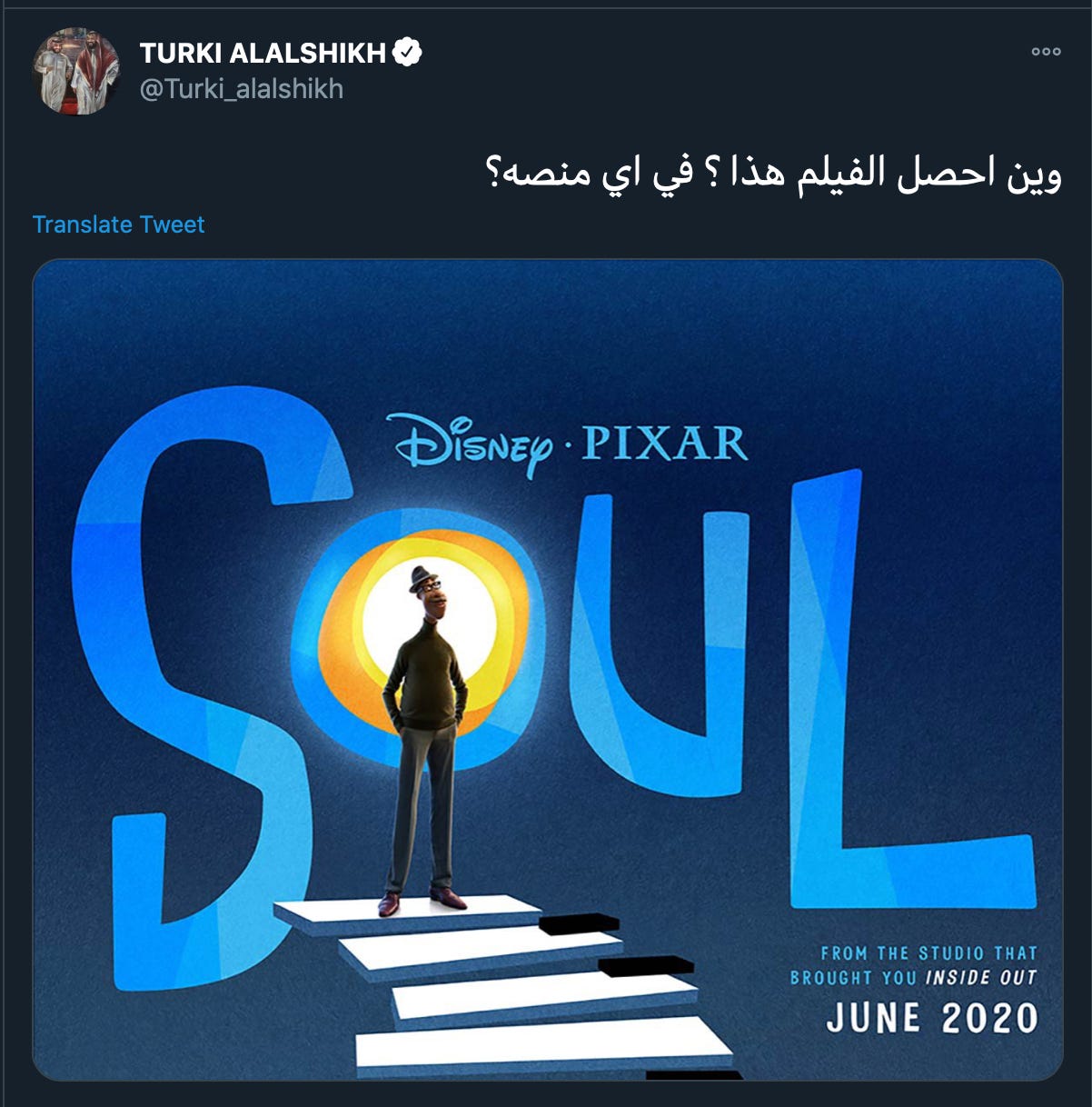Click the TURKI ALALSHIKH display name
The width and height of the screenshot is (1092, 1107).
point(263,54)
